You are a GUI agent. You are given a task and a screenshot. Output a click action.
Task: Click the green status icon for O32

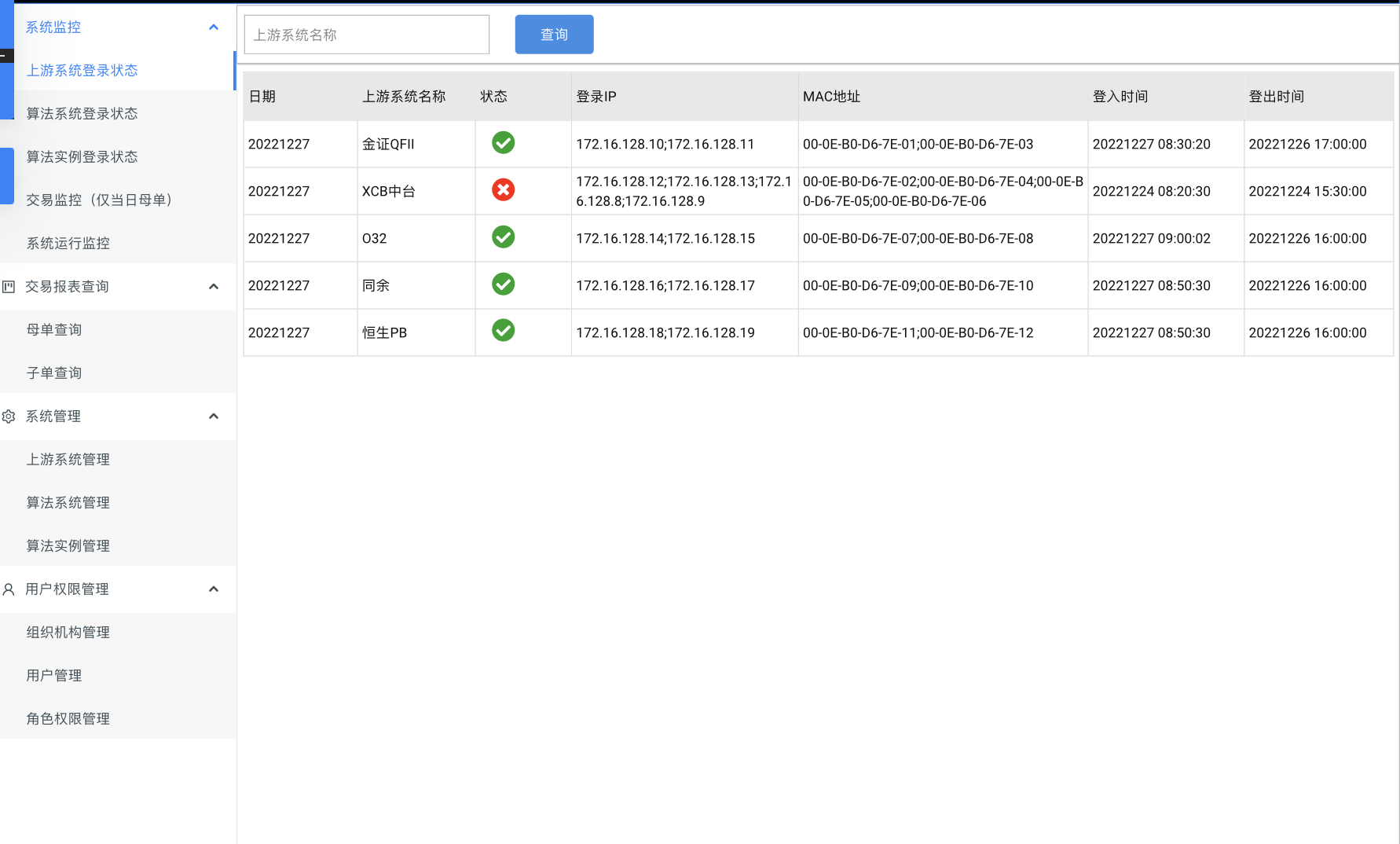503,237
